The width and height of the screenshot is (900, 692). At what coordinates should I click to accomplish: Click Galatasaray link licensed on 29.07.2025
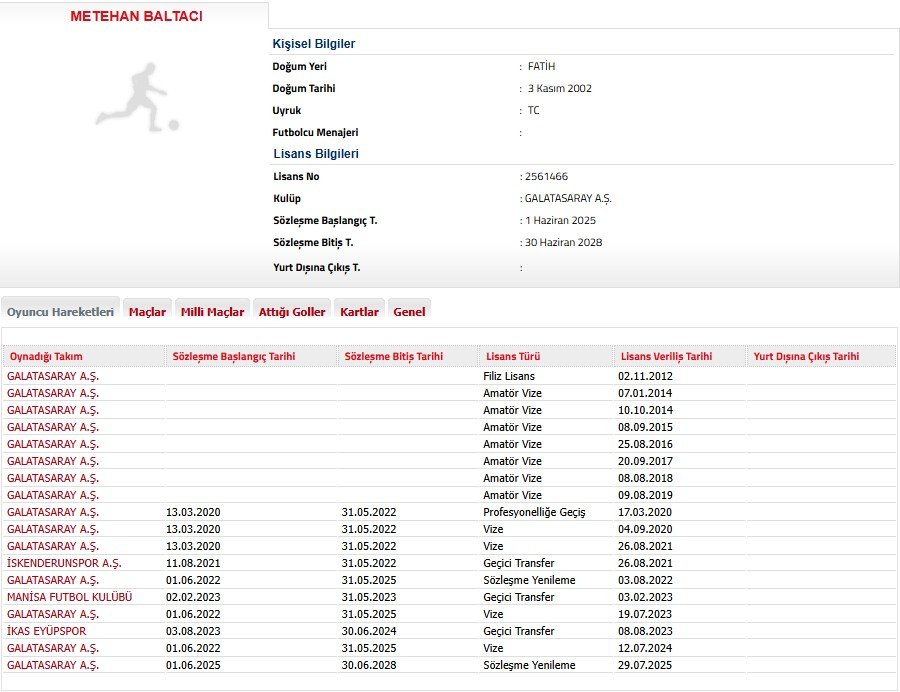point(53,665)
